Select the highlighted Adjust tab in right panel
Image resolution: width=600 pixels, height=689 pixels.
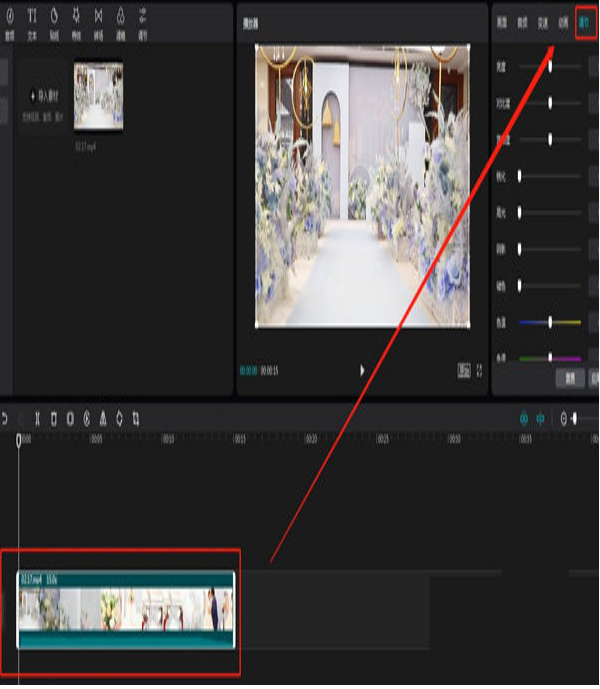(x=585, y=23)
